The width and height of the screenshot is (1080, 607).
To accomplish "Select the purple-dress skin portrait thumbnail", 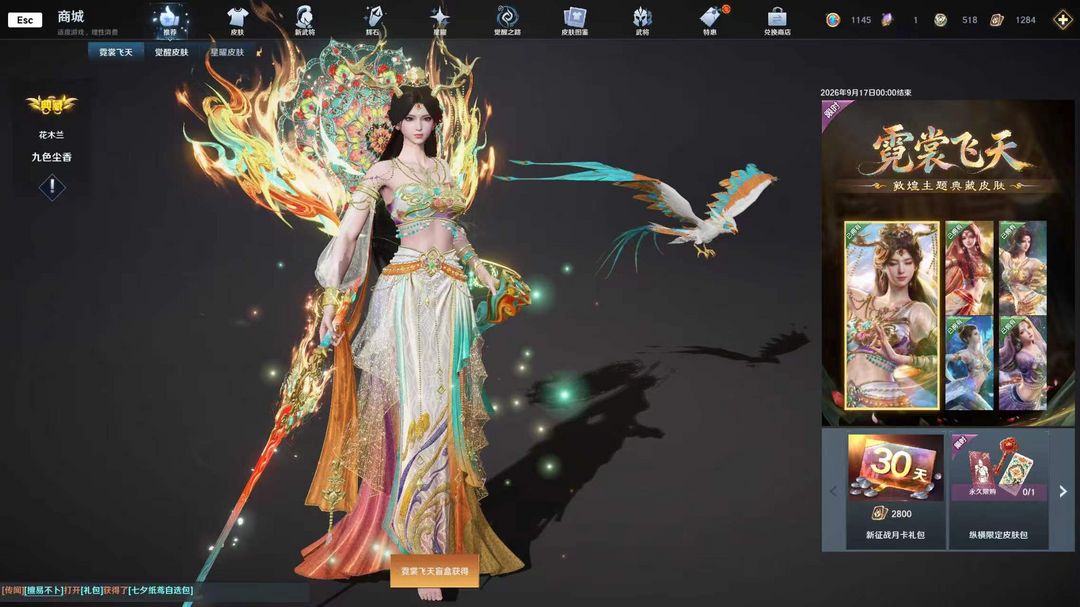I will 1023,363.
